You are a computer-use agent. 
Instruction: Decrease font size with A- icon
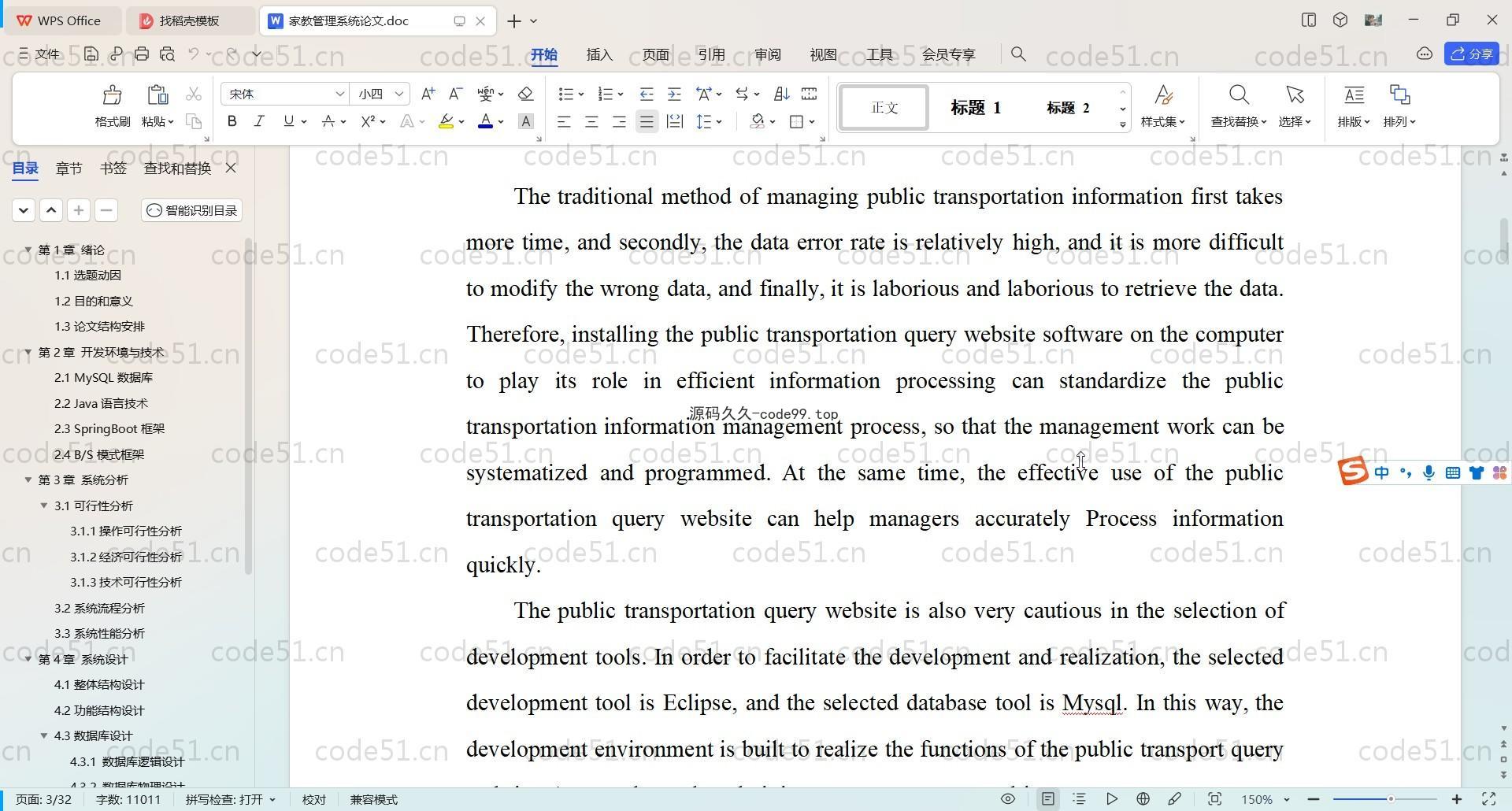[x=455, y=94]
